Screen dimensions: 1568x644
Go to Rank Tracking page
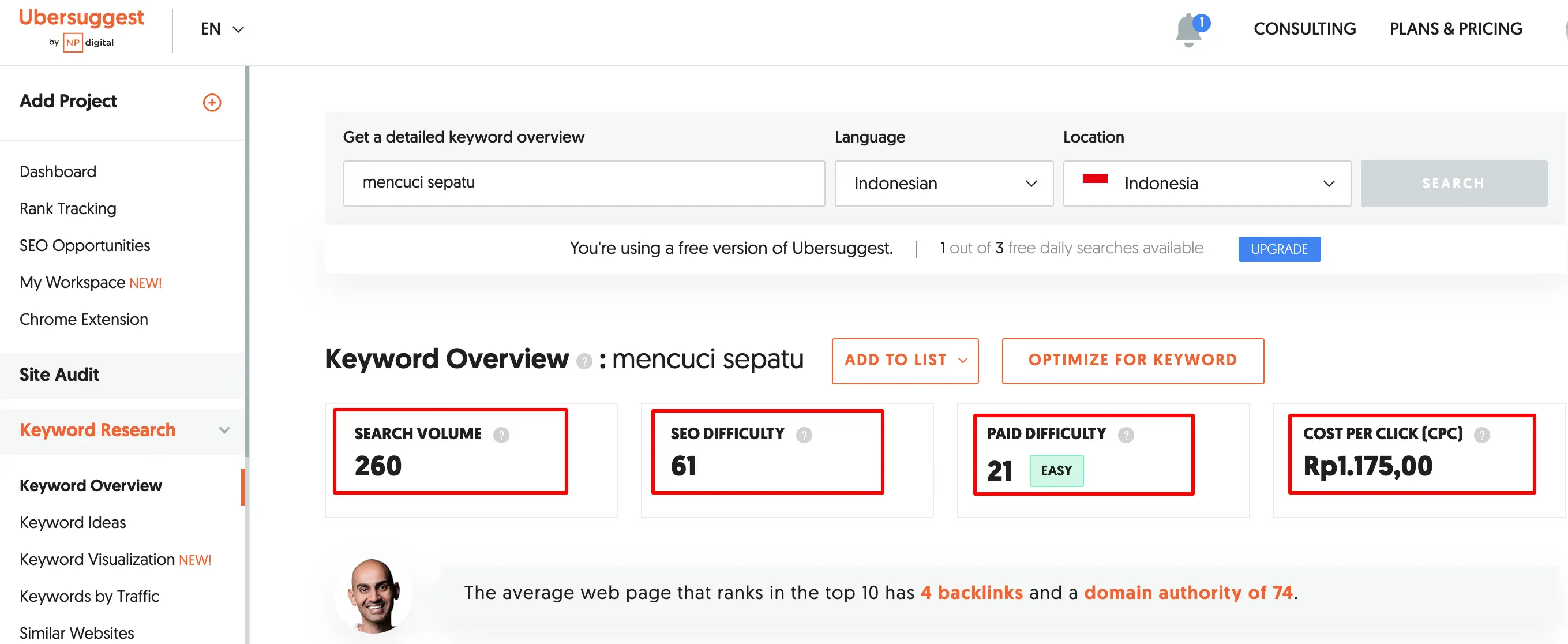(x=67, y=209)
